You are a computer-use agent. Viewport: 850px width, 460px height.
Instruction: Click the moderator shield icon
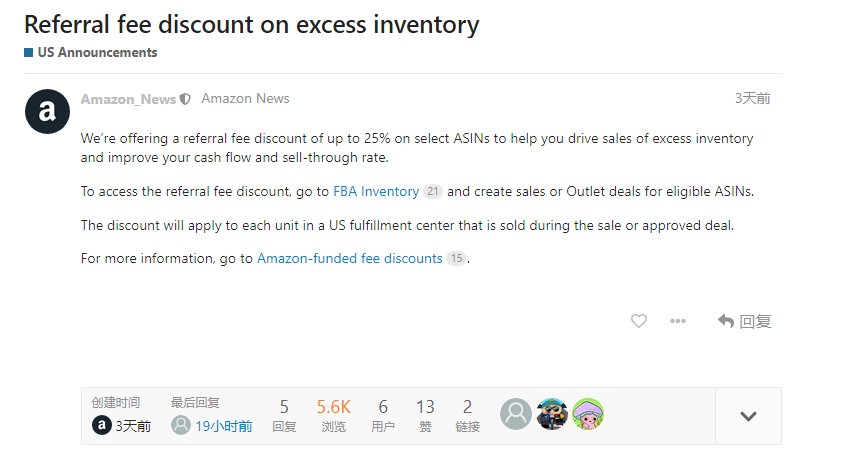point(185,99)
